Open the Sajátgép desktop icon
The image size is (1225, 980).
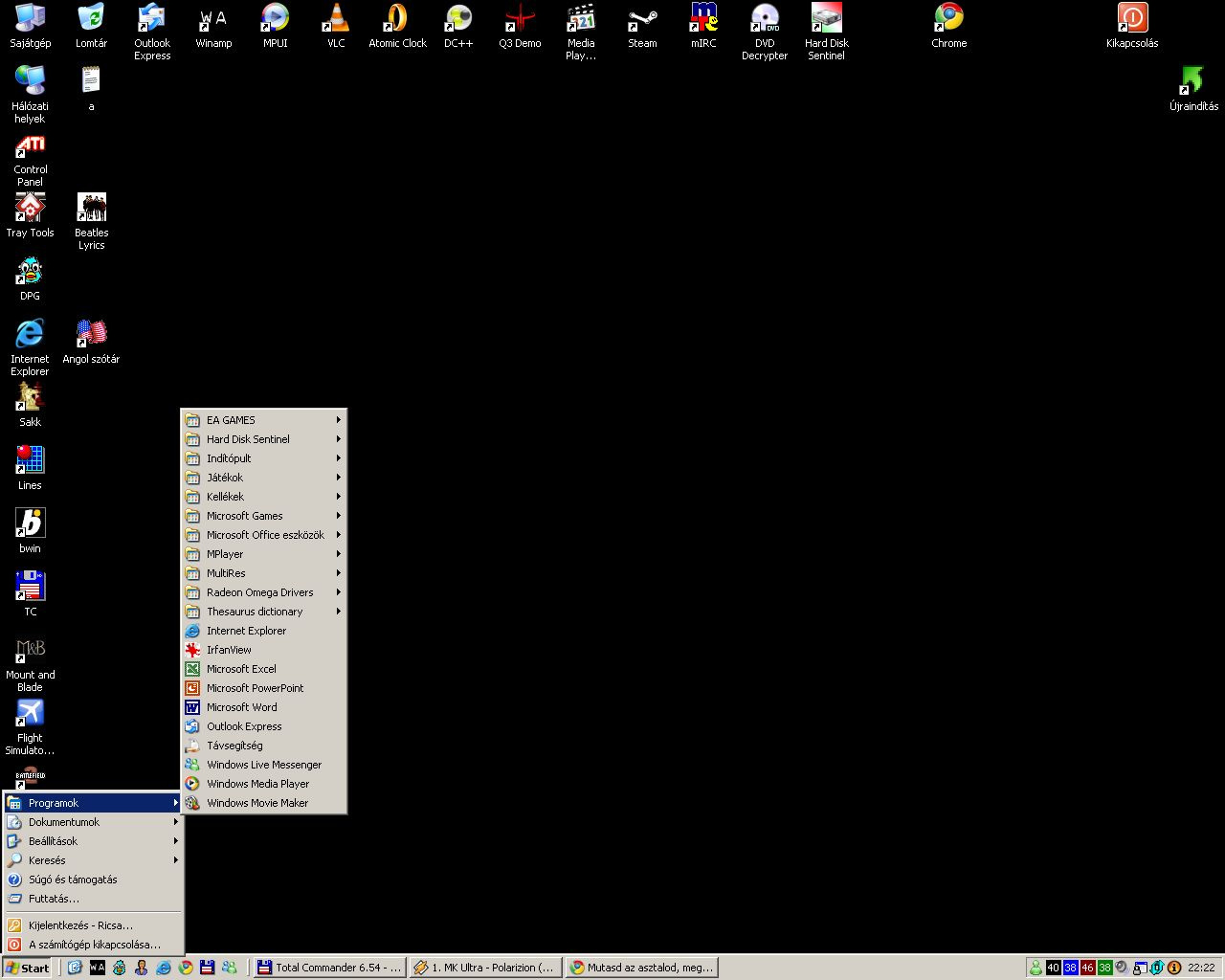click(x=30, y=26)
